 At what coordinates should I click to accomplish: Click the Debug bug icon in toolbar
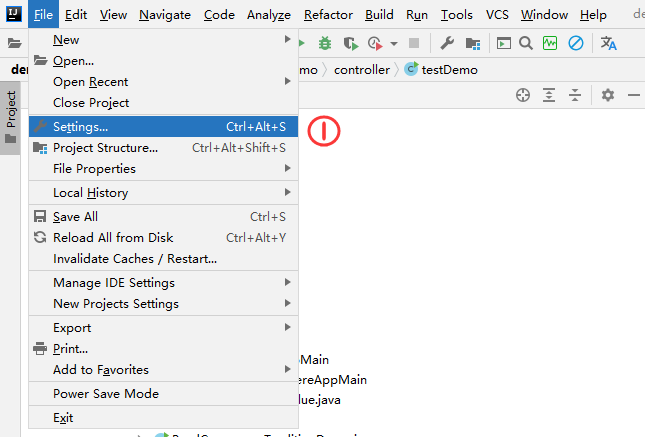click(x=326, y=44)
